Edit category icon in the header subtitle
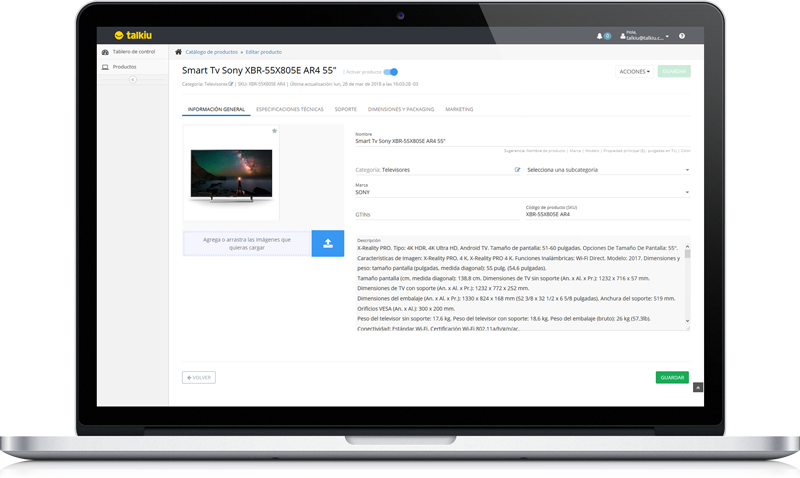This screenshot has width=800, height=478. pyautogui.click(x=231, y=84)
